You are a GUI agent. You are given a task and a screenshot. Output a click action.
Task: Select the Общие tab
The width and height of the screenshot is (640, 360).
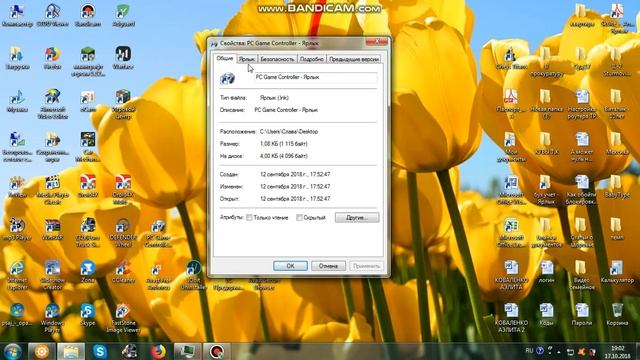[x=224, y=58]
